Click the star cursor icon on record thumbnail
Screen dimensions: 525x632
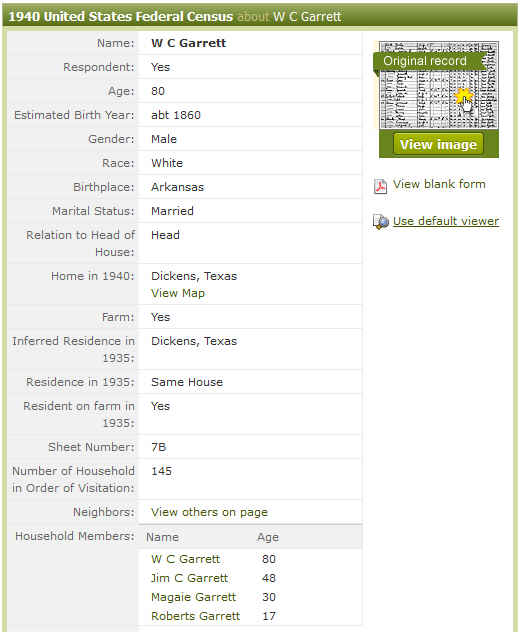point(465,99)
